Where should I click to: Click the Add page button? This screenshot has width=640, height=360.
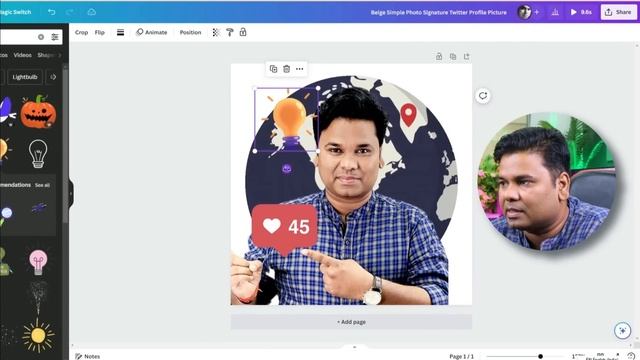pos(351,322)
